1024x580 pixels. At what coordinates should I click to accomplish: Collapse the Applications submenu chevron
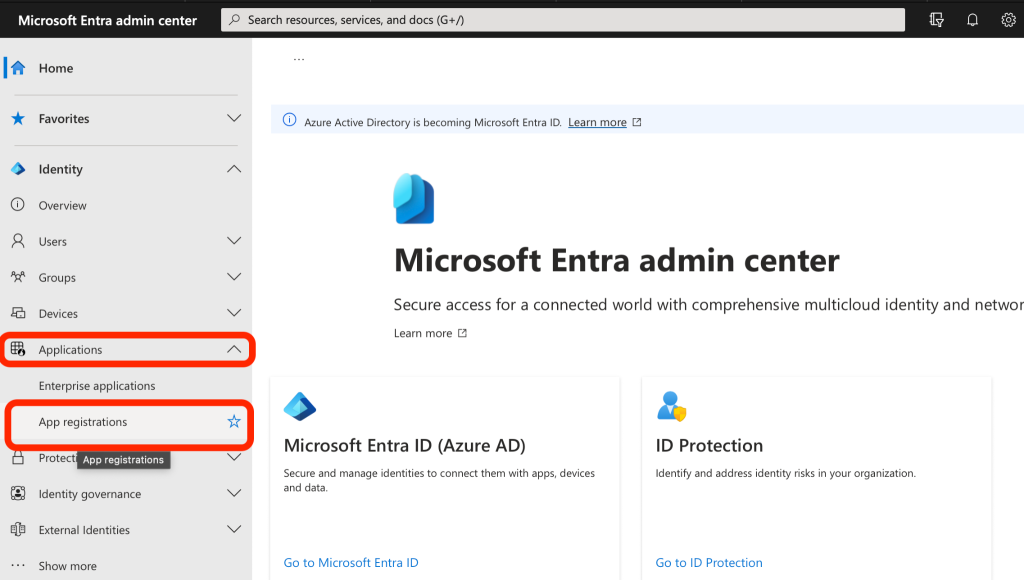coord(234,349)
